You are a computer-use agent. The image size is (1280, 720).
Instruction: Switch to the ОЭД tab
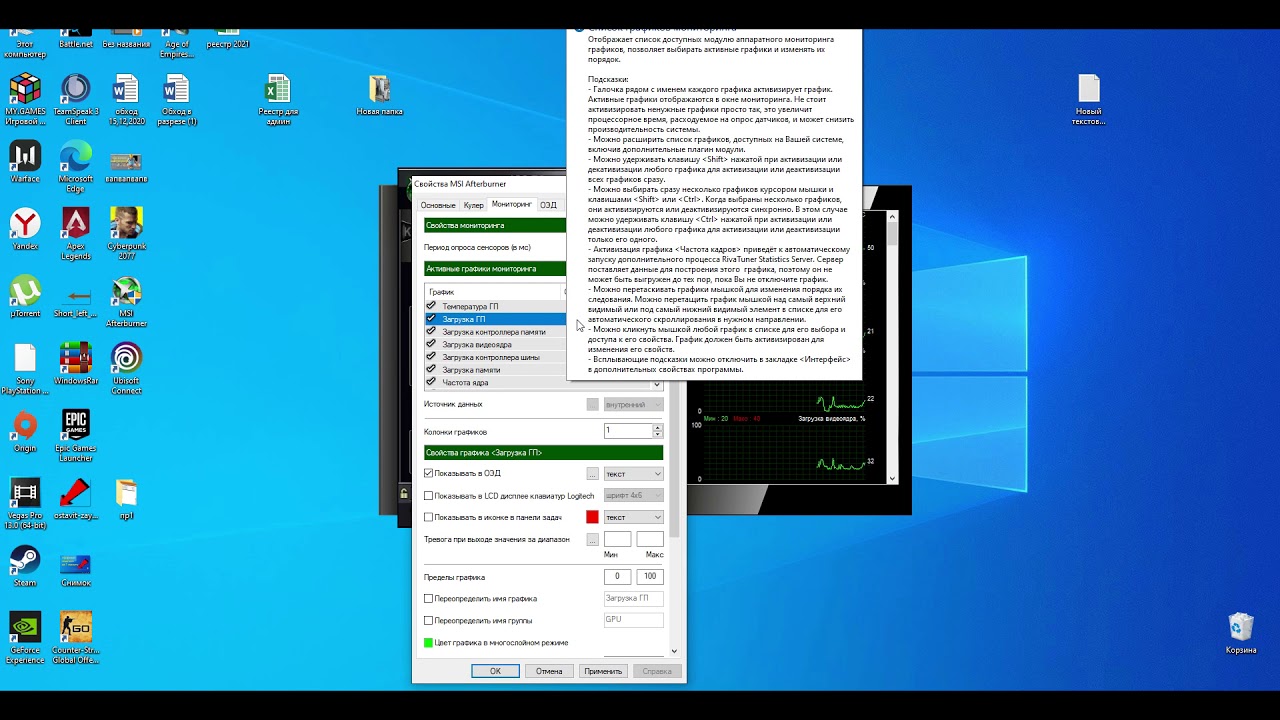pyautogui.click(x=549, y=205)
